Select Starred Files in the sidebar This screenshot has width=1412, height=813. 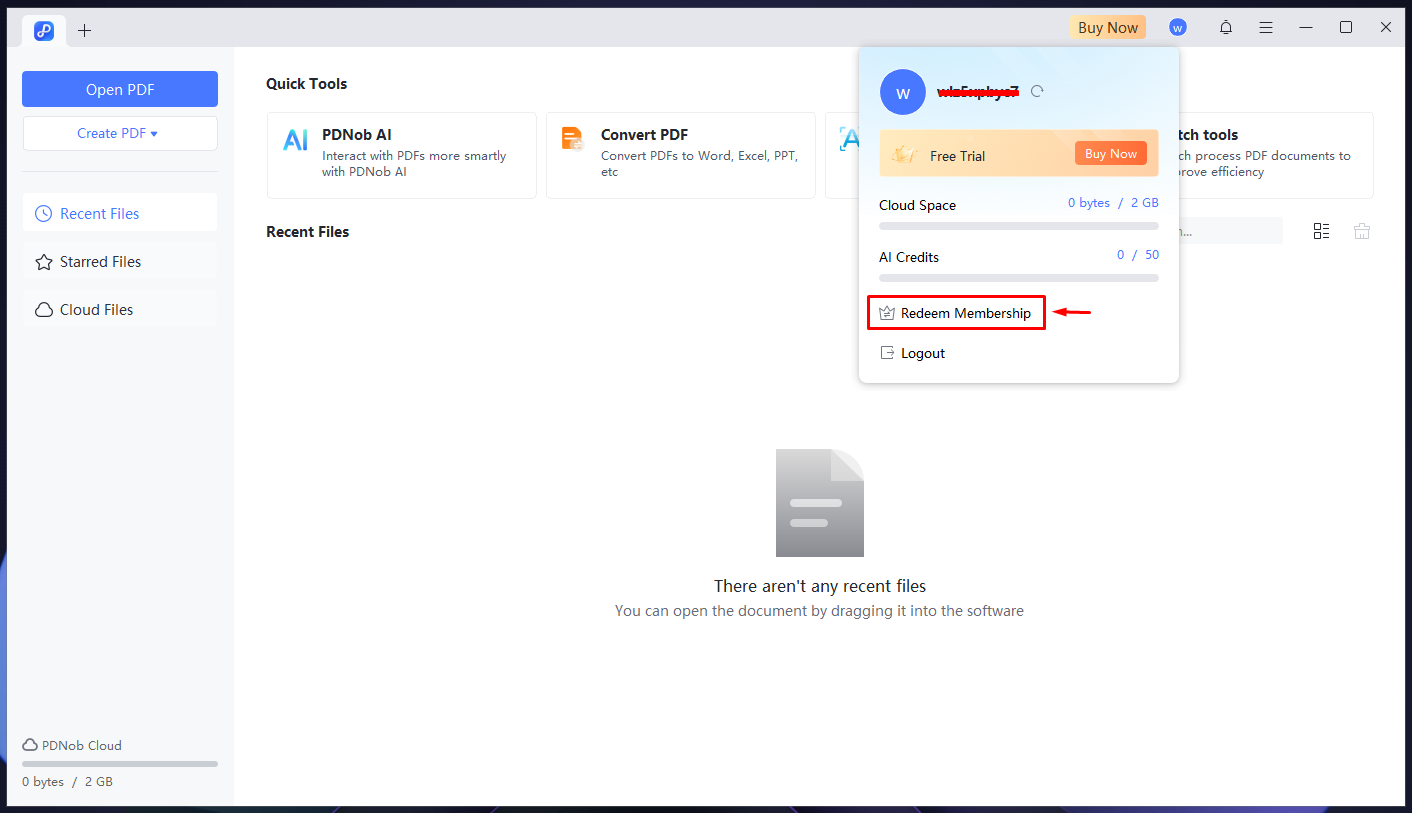click(120, 261)
